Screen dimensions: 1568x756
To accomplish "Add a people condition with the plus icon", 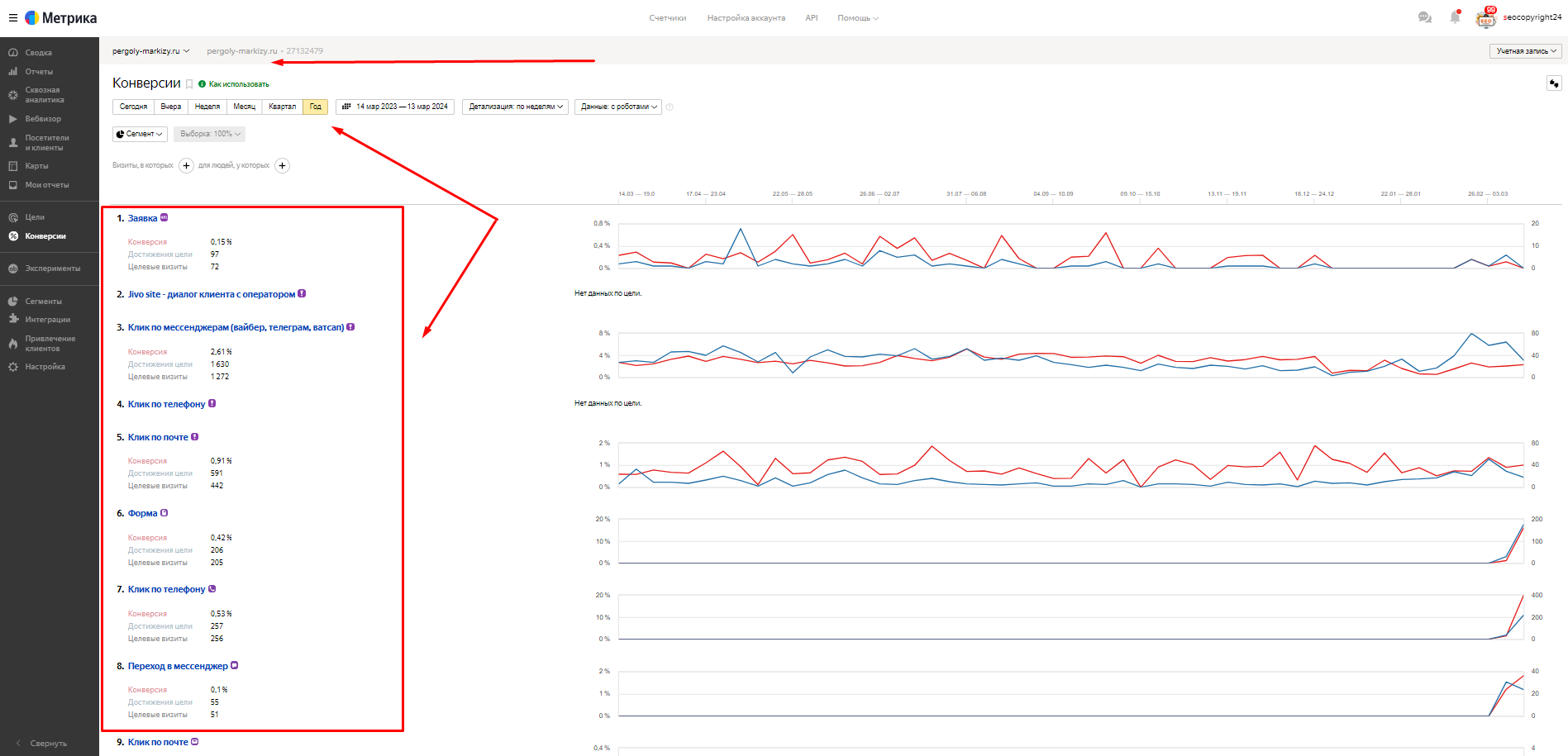I will (282, 165).
